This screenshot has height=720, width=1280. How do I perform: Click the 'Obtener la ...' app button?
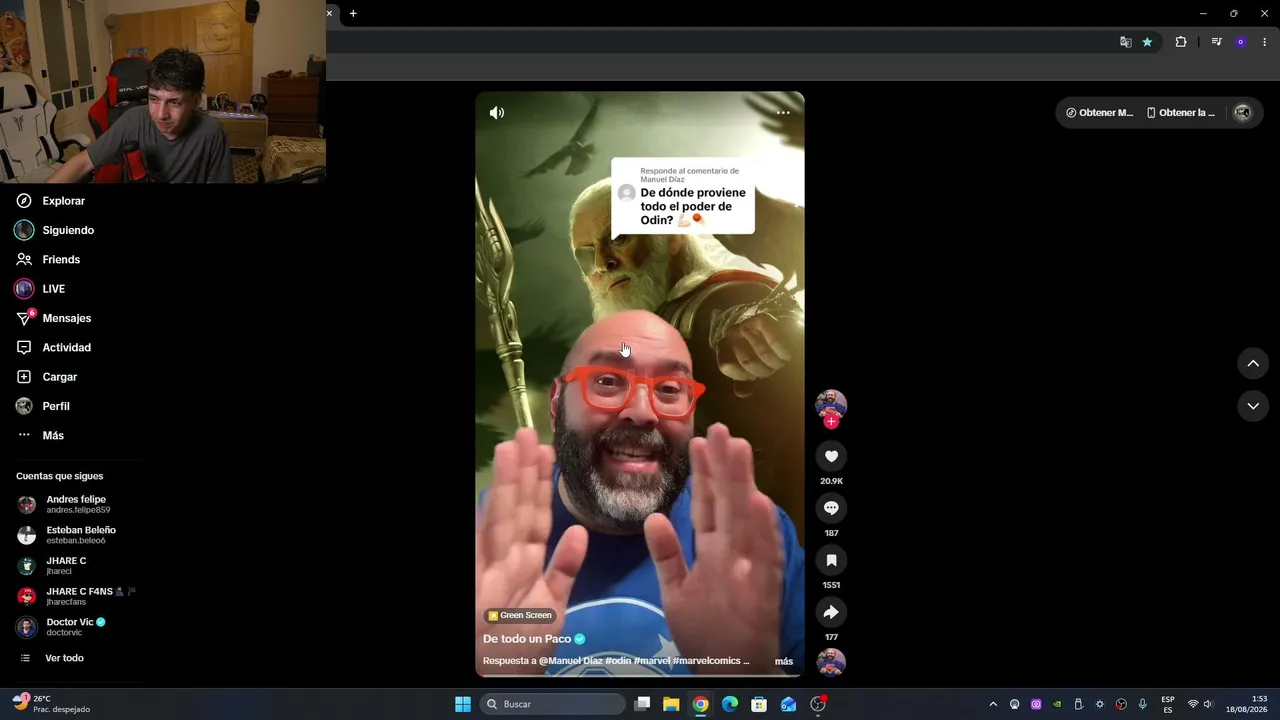coord(1181,113)
